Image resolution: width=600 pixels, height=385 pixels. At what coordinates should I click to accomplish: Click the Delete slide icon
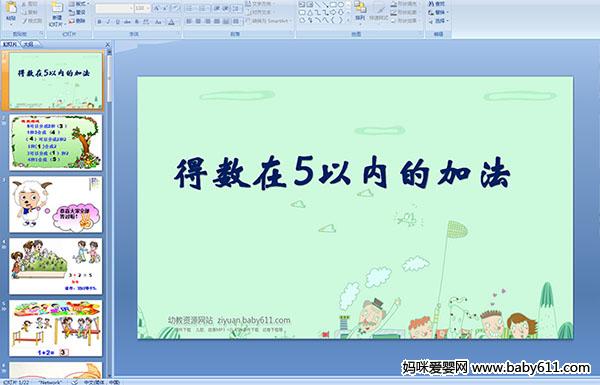click(77, 21)
